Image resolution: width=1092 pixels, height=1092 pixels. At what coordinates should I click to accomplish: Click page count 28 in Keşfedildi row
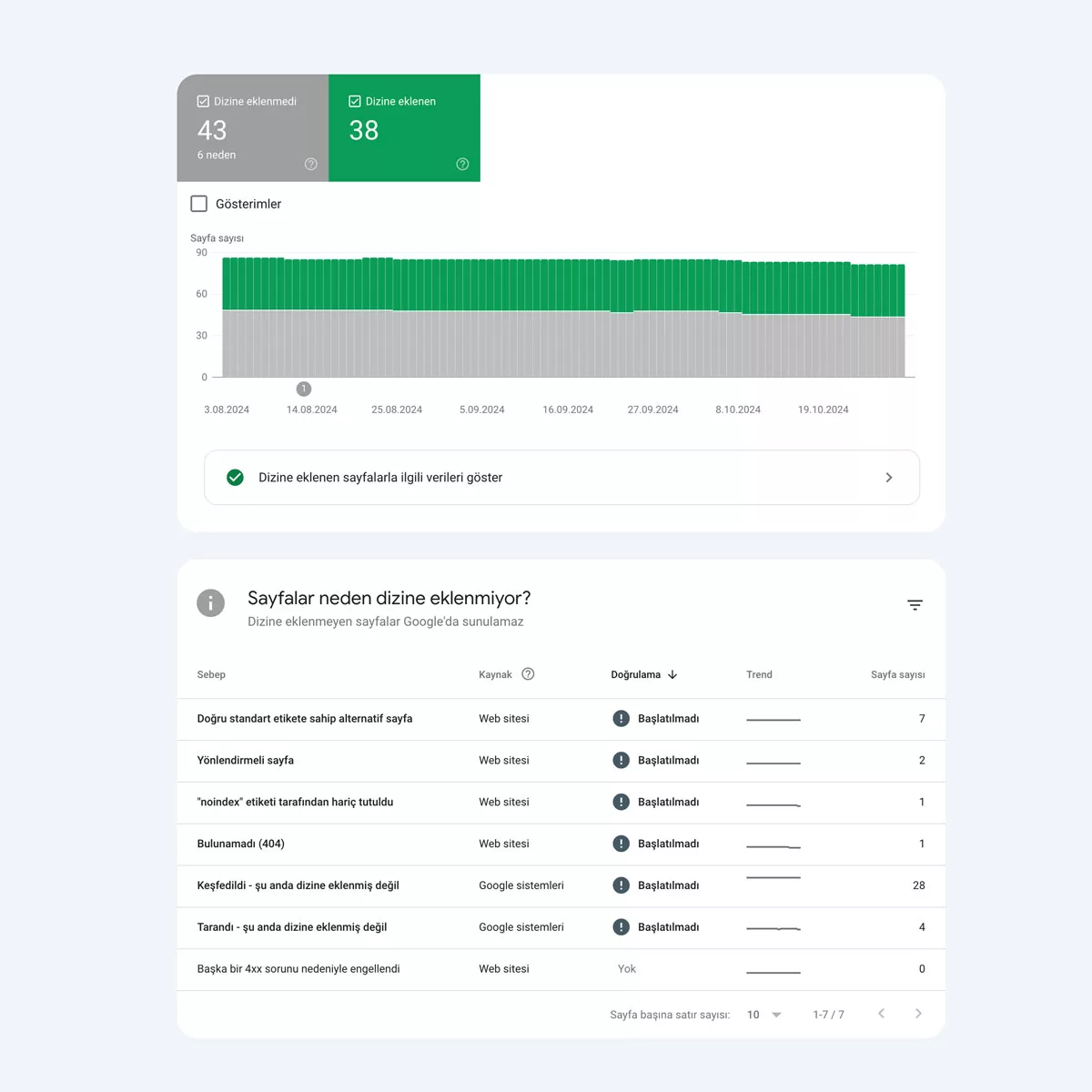click(919, 885)
